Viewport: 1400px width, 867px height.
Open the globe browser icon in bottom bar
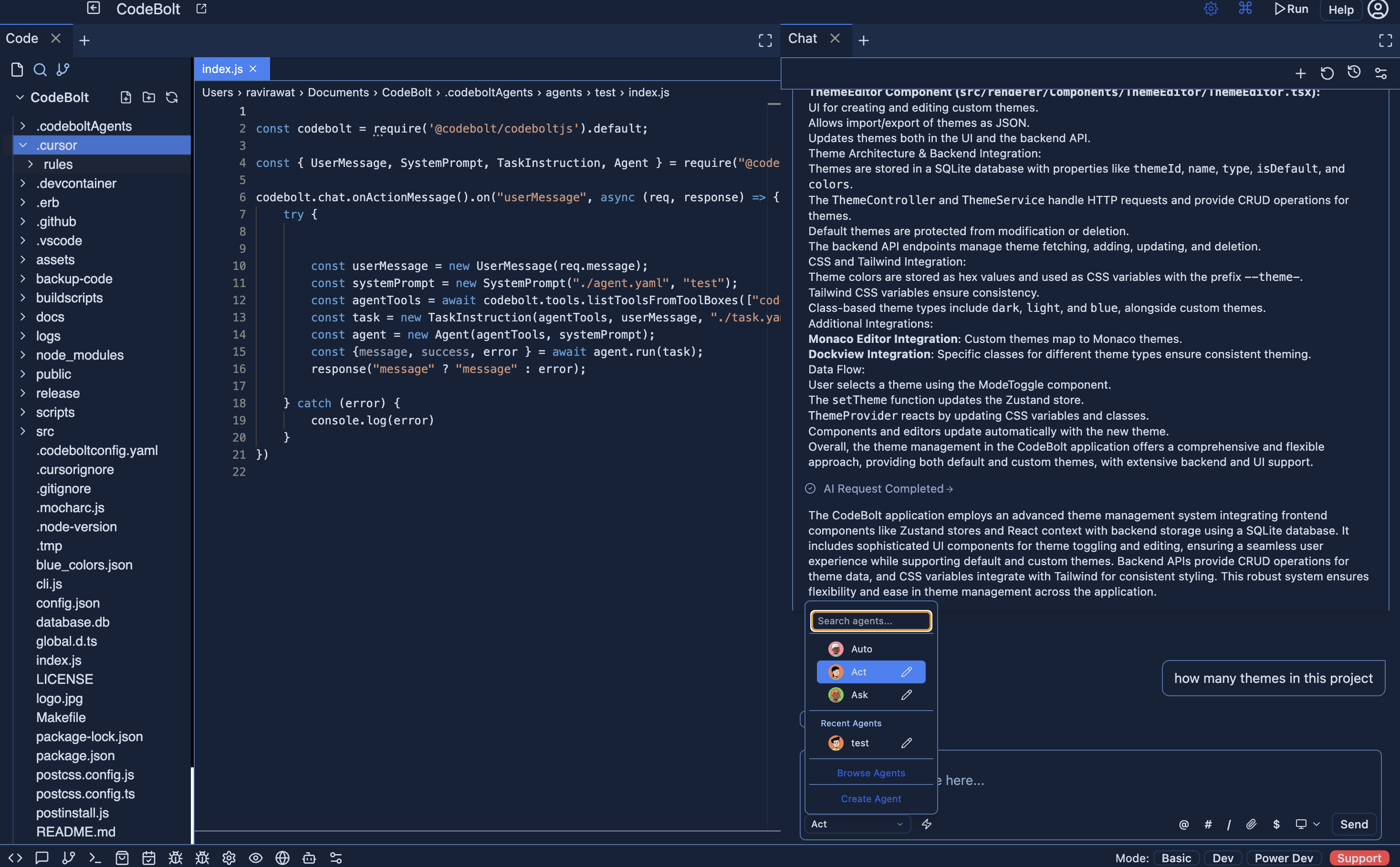click(282, 857)
